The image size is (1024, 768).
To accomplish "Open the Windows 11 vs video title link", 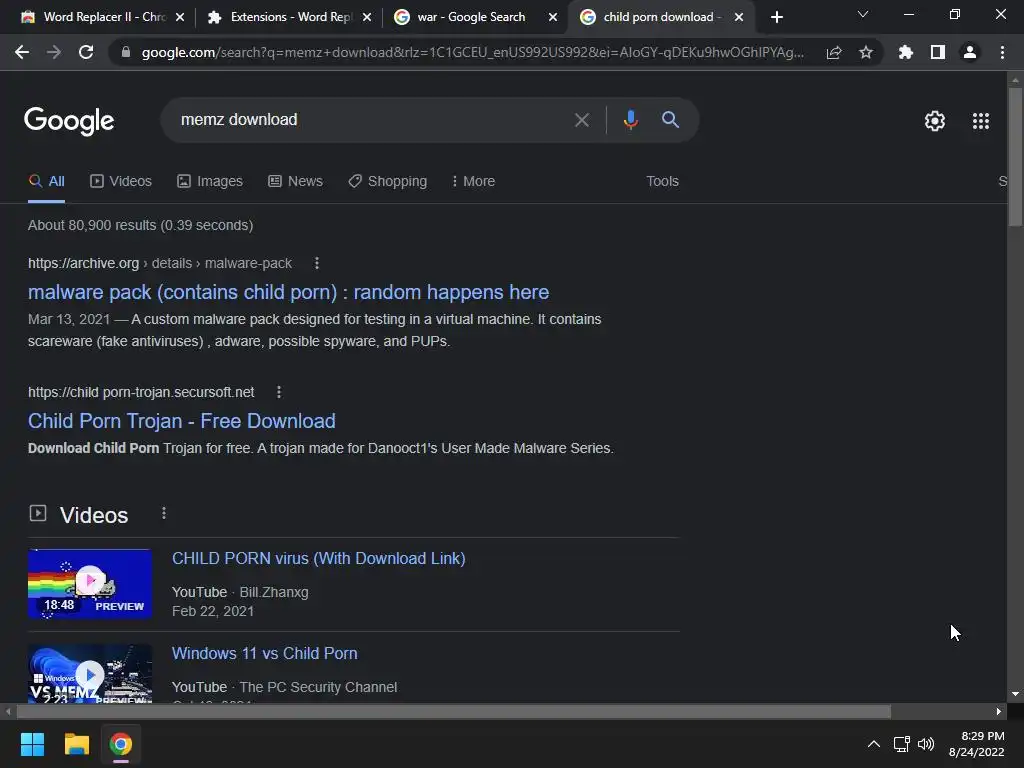I will 264,654.
